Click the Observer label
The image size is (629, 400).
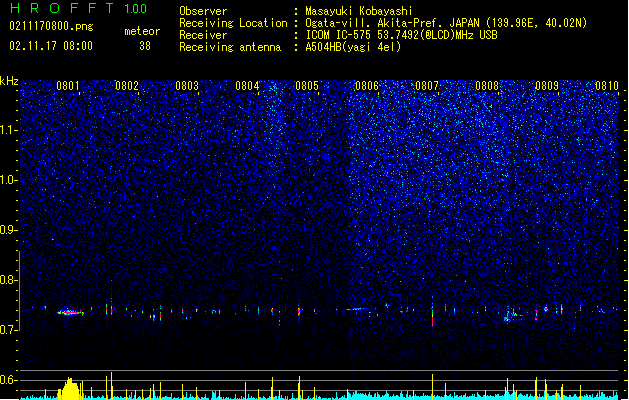[x=203, y=11]
